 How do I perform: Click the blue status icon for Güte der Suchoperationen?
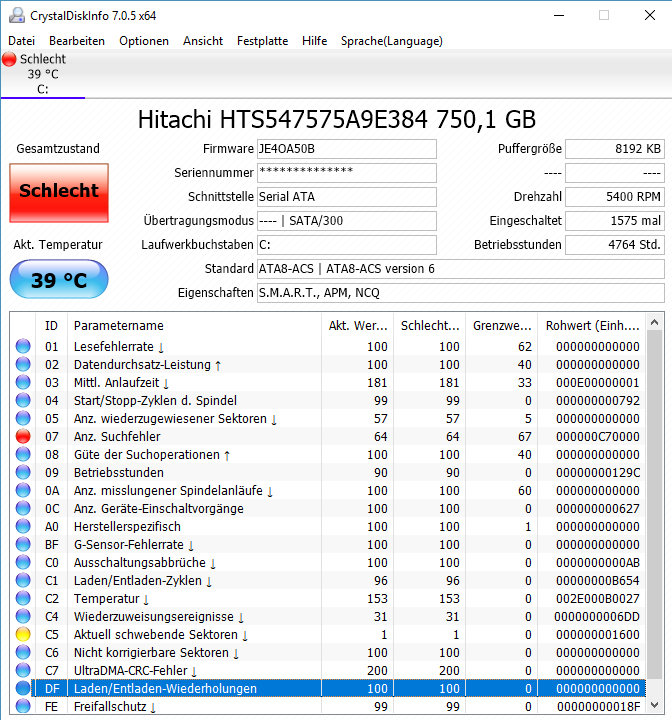23,454
